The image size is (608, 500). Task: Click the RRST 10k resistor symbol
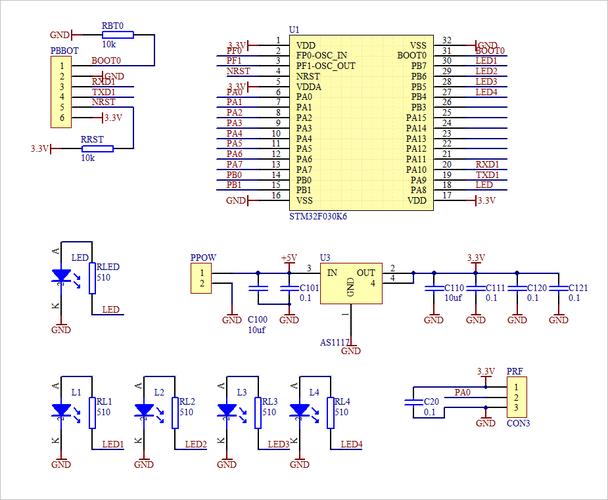(x=96, y=149)
